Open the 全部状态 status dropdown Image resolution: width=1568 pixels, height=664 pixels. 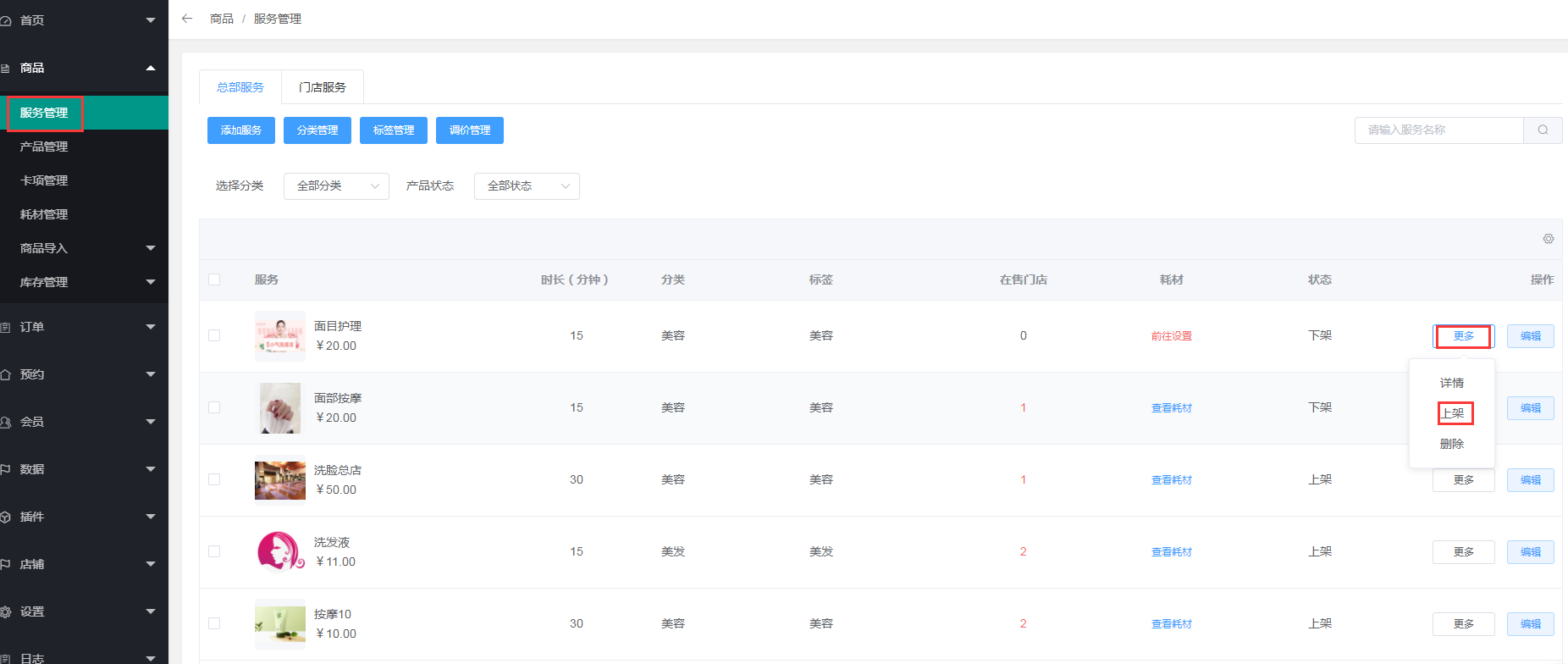pos(527,186)
